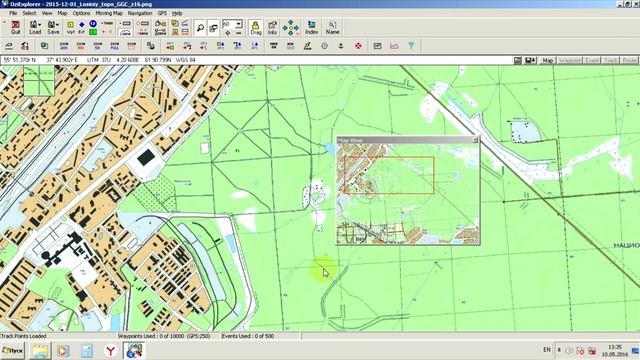This screenshot has height=360, width=640.
Task: Open the Map menu
Action: (62, 13)
